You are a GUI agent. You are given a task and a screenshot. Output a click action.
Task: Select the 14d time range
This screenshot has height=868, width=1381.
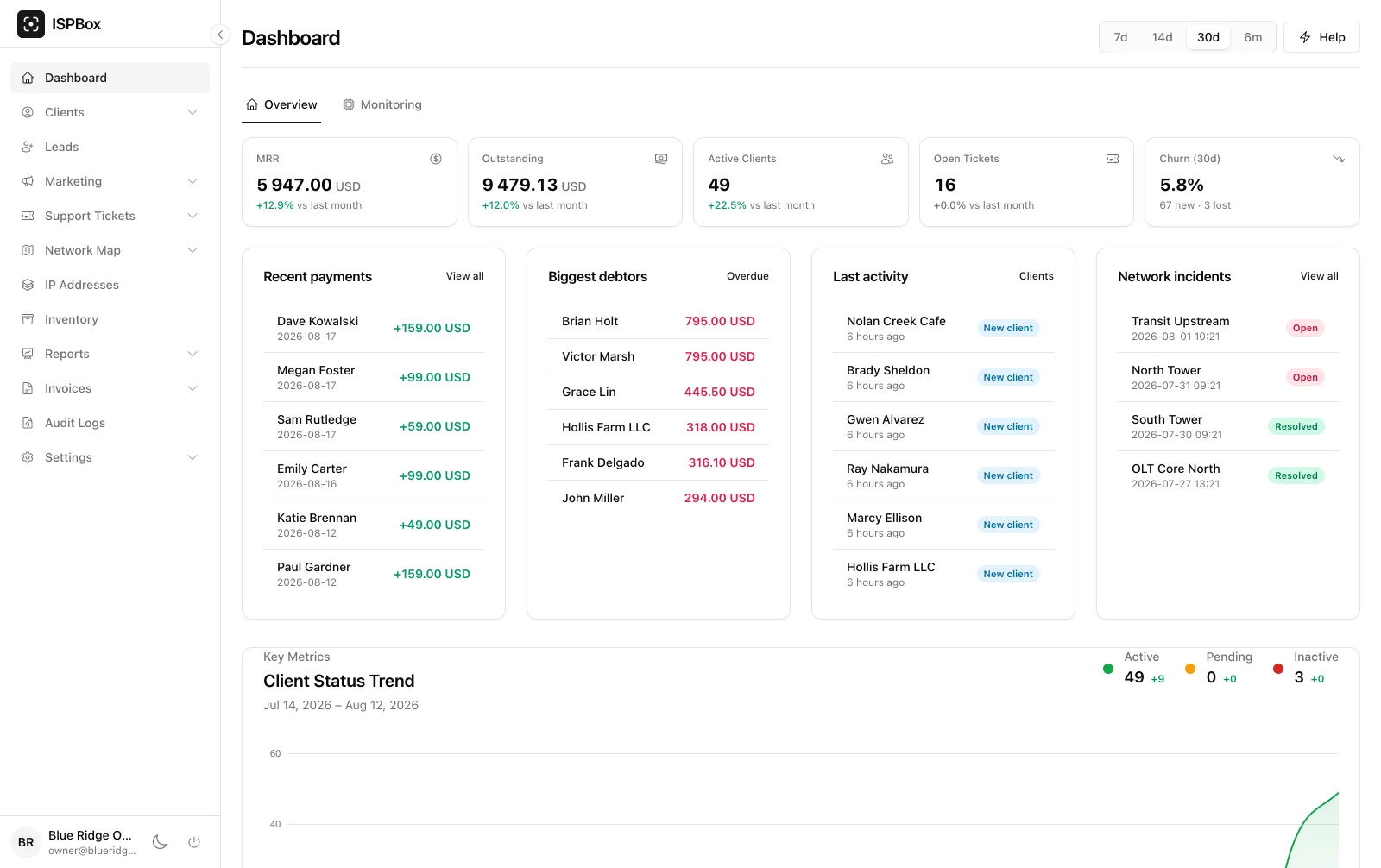[1162, 37]
